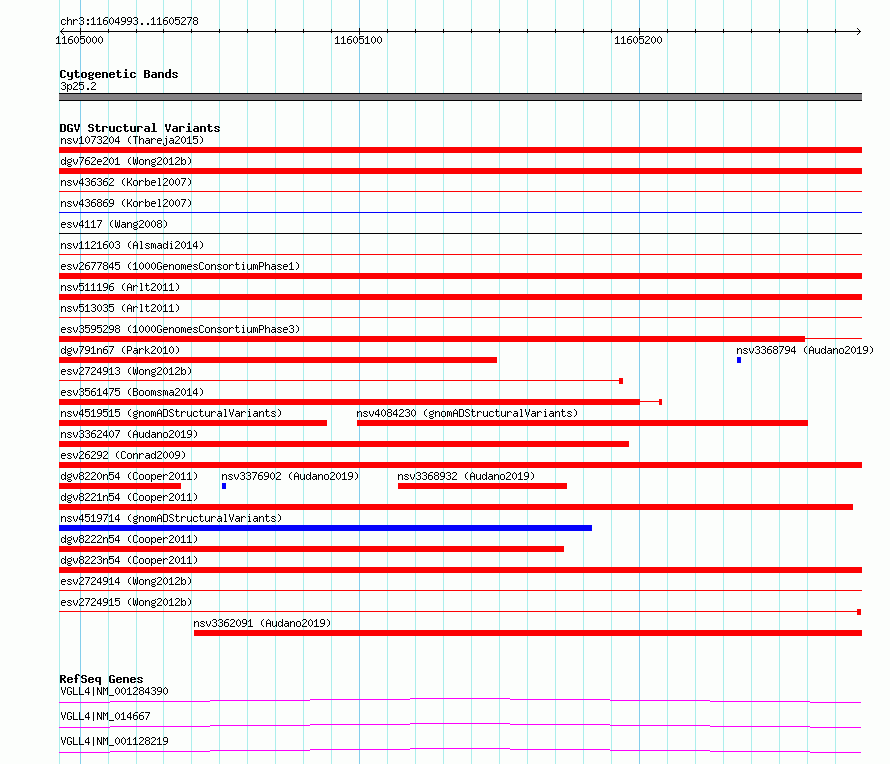Click dgv8221n54 (Cooper2011) label
The width and height of the screenshot is (890, 764).
coord(129,497)
